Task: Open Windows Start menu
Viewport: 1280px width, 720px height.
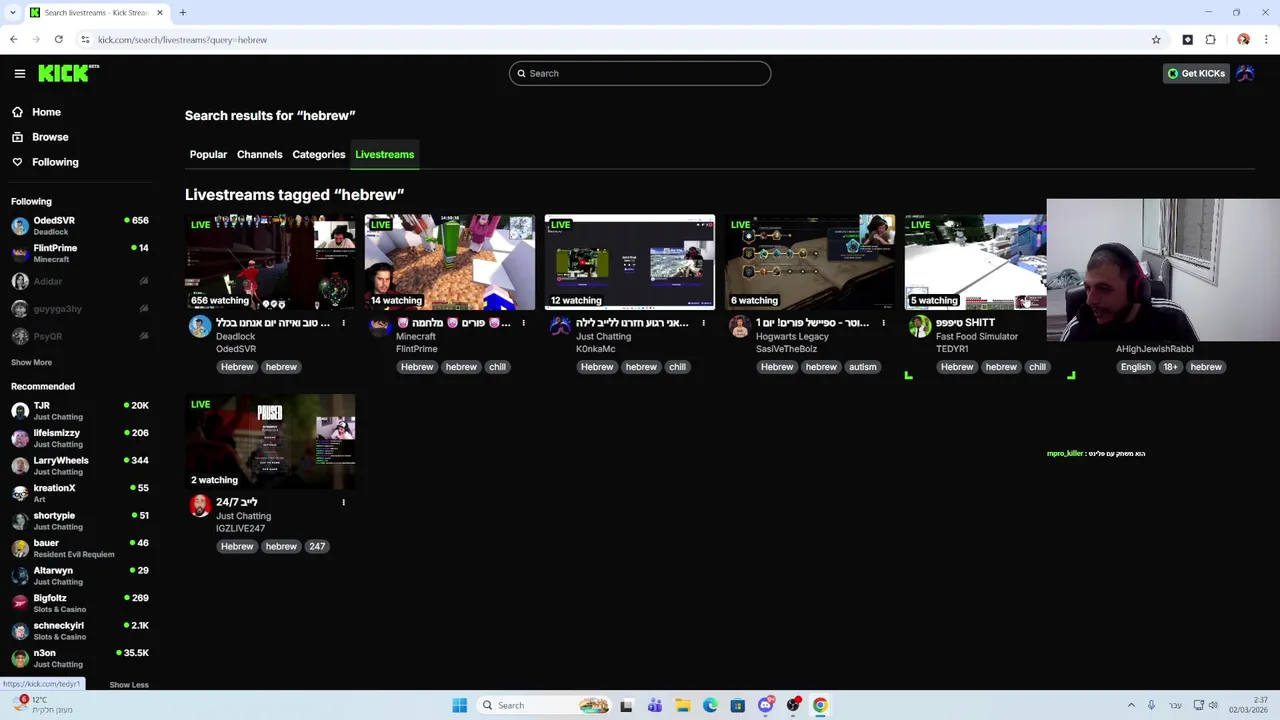Action: point(459,705)
